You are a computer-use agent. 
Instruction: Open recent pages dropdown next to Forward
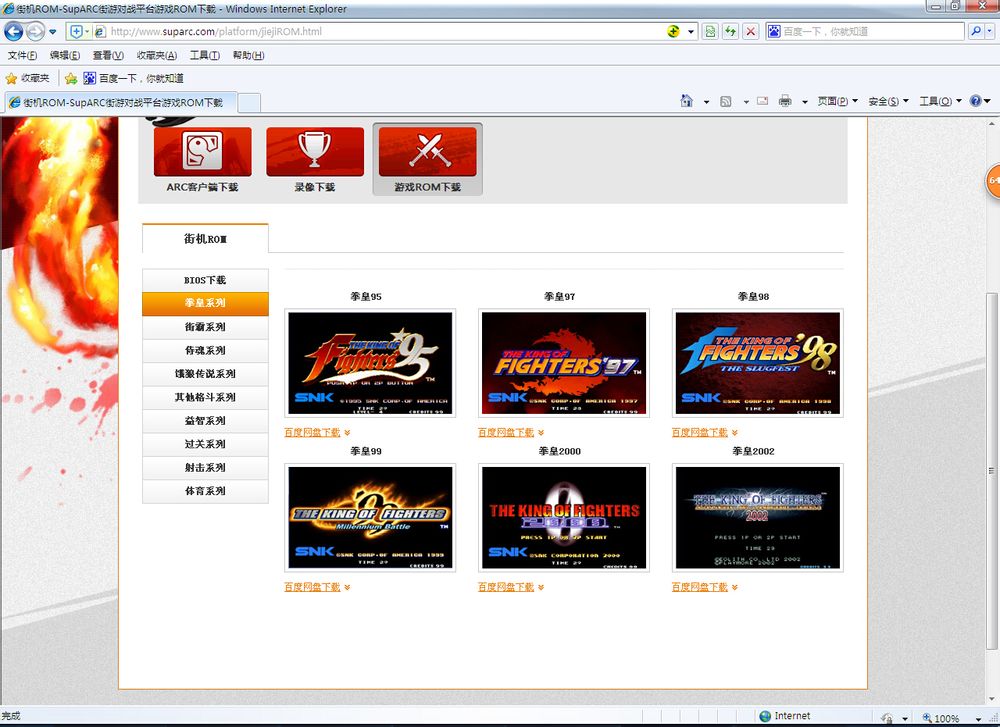53,31
